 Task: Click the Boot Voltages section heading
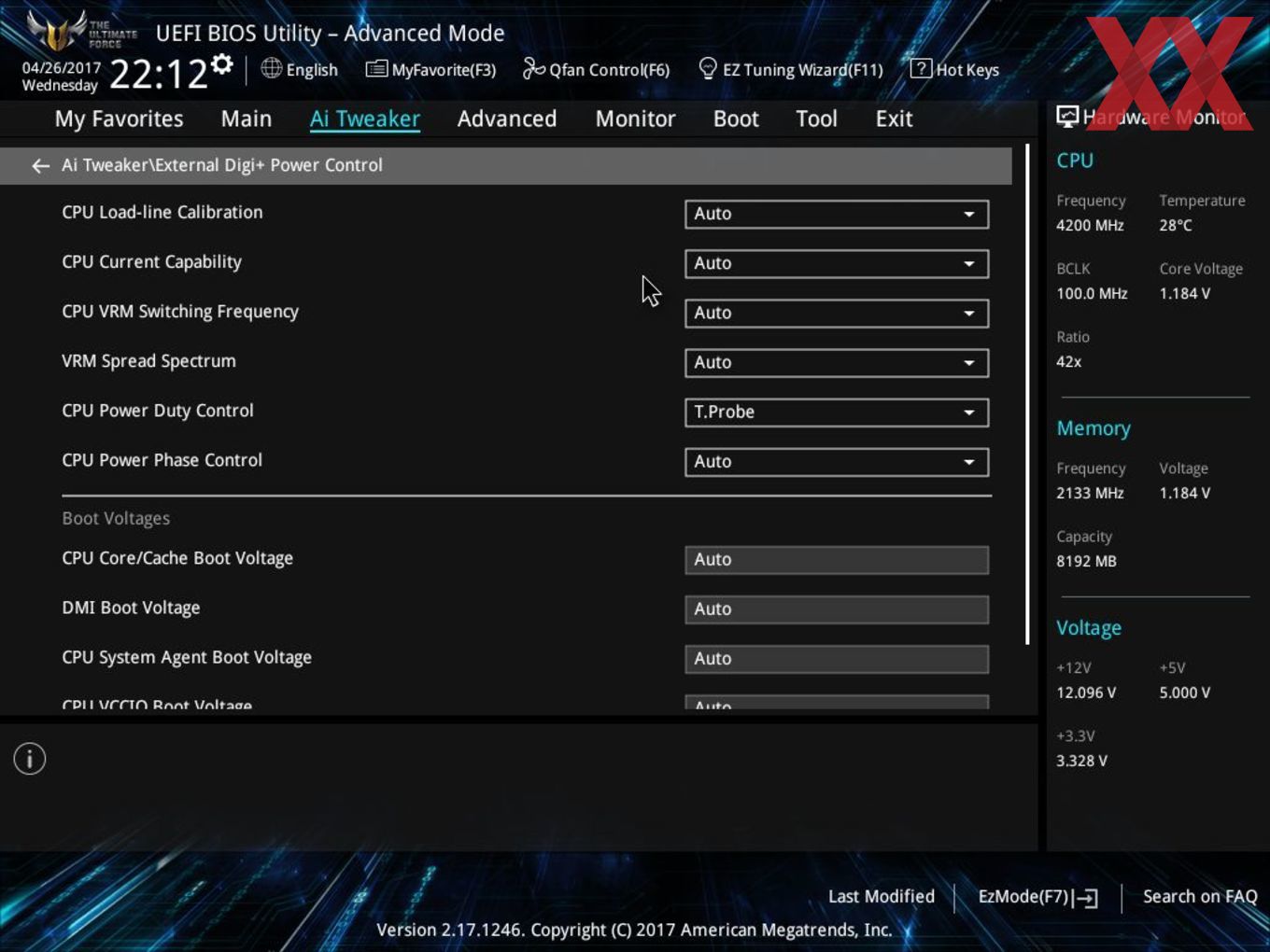click(116, 518)
